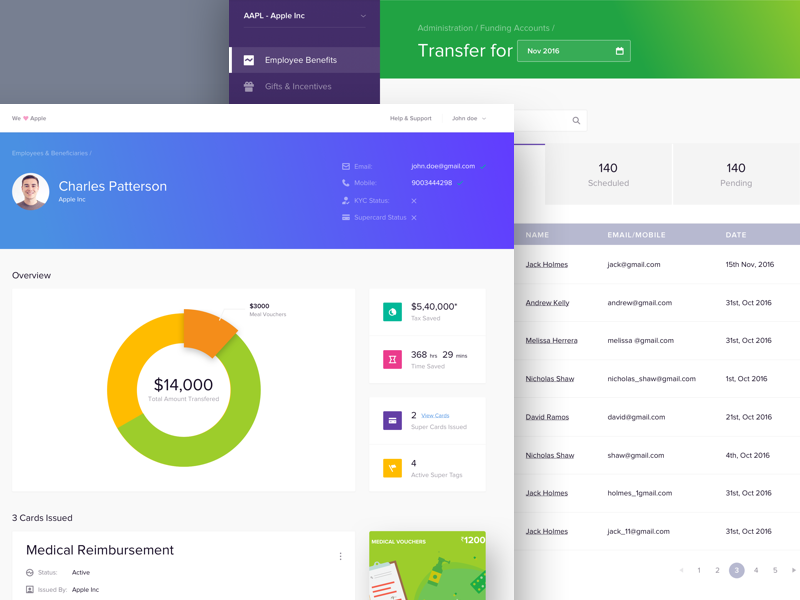Click the orange Meal Vouchers chart segment
The width and height of the screenshot is (800, 600).
(x=209, y=333)
